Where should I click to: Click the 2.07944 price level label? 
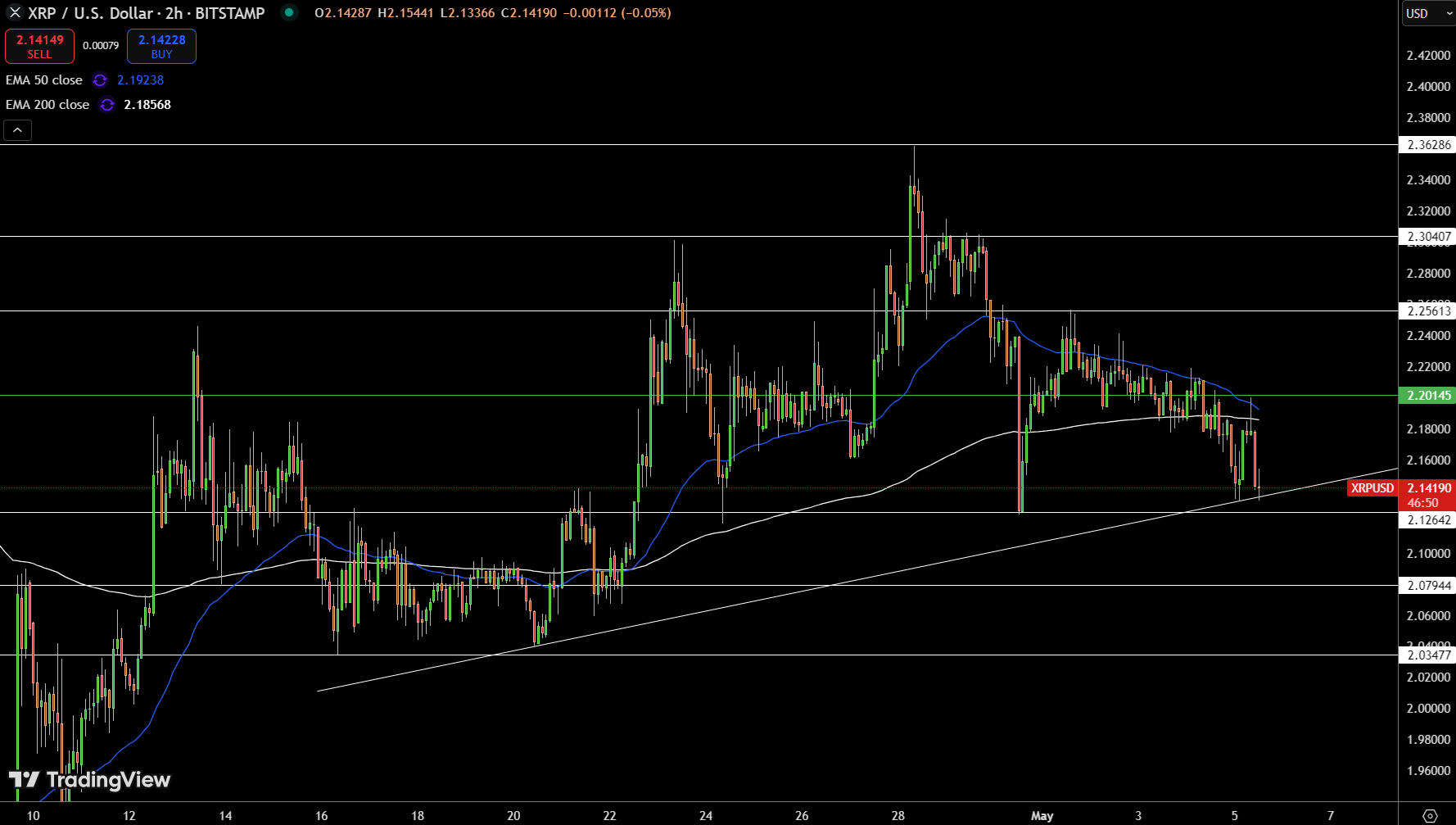1428,586
